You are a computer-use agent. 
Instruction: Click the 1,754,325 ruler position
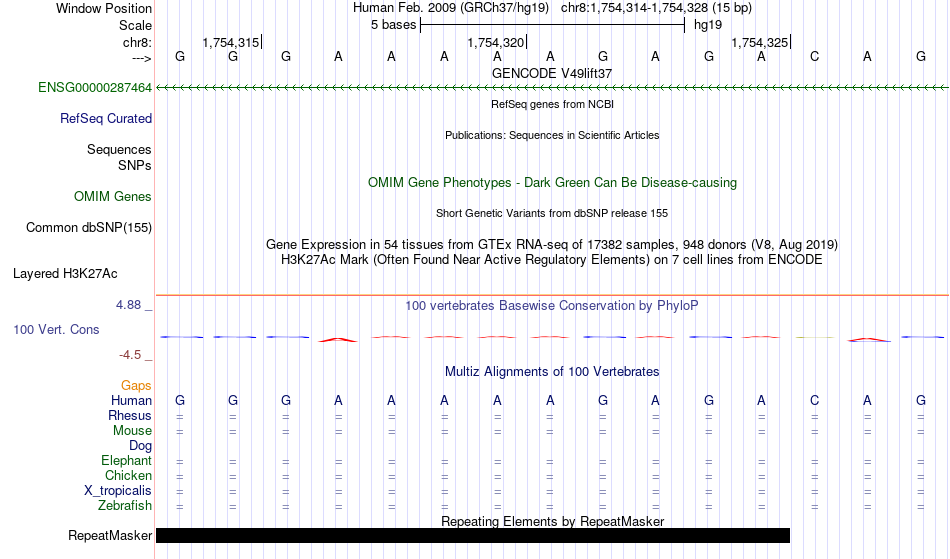tap(760, 42)
